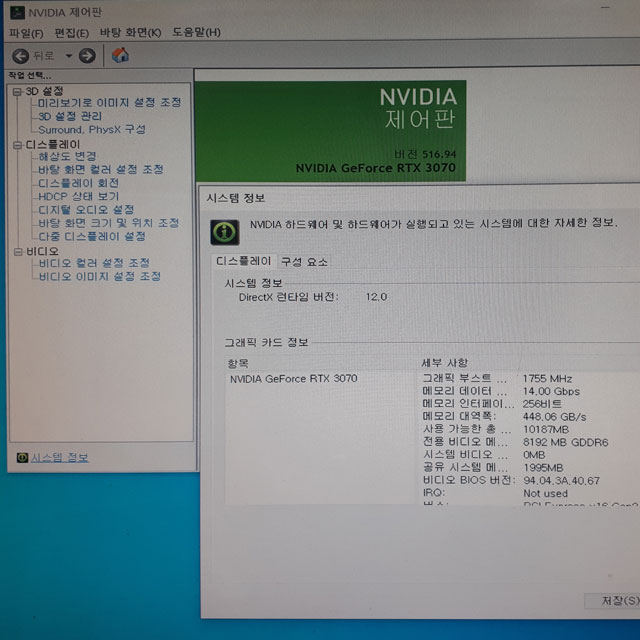Click the 1755 MHz boost clock value
Image resolution: width=640 pixels, height=640 pixels.
[547, 379]
